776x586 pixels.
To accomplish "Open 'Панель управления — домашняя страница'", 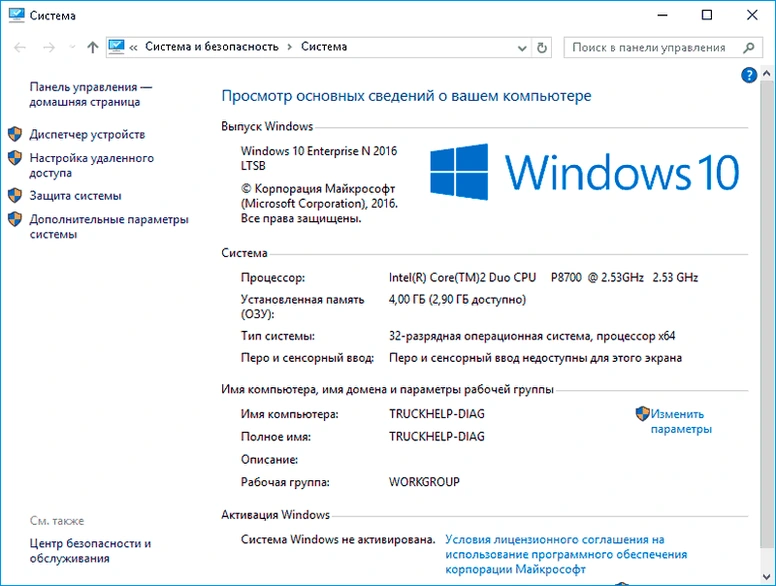I will point(91,94).
